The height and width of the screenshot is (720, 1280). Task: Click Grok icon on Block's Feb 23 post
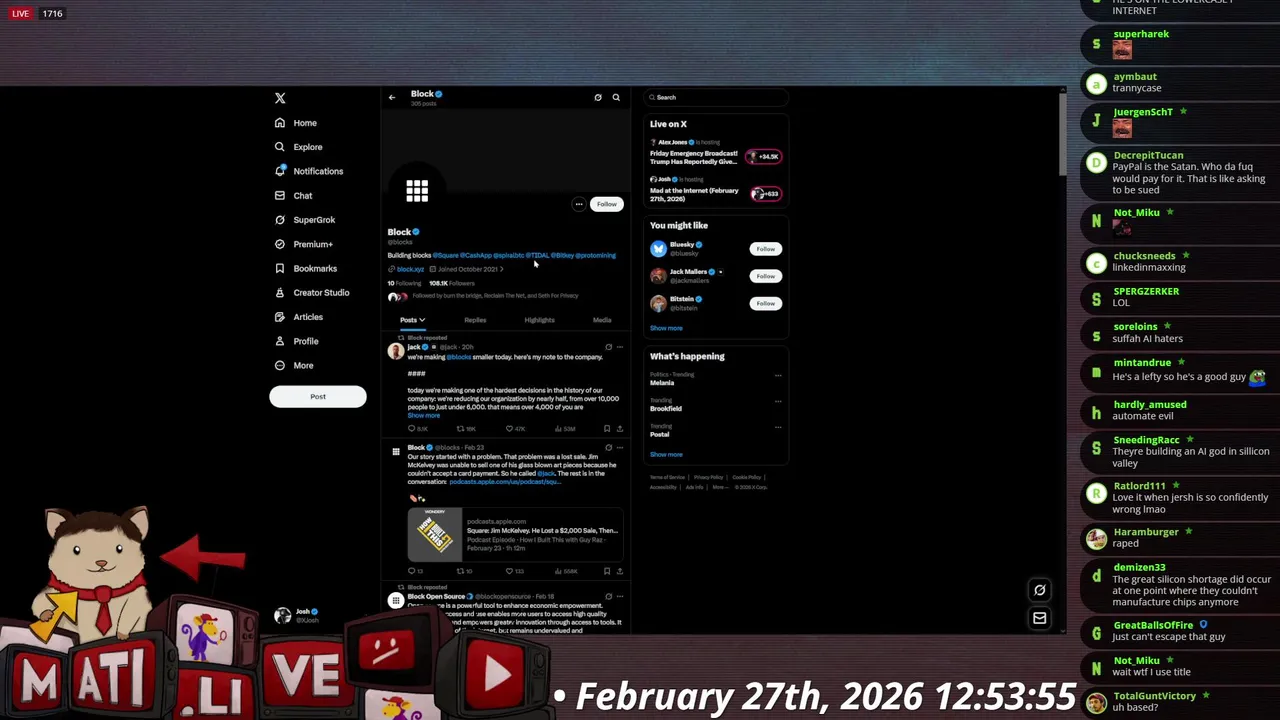(608, 448)
